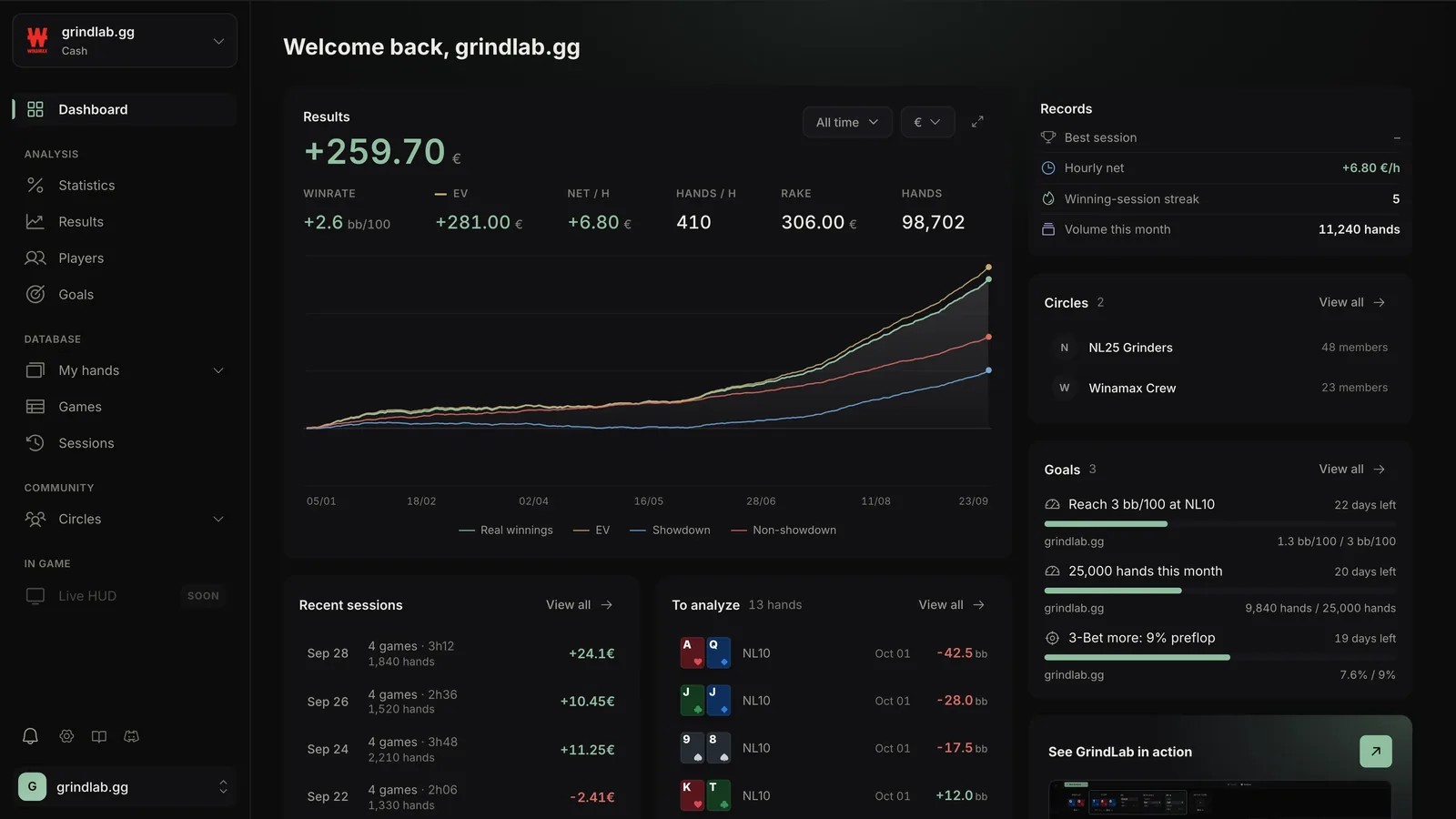
Task: Click the 11,240 hands volume value in Records
Action: [x=1360, y=229]
